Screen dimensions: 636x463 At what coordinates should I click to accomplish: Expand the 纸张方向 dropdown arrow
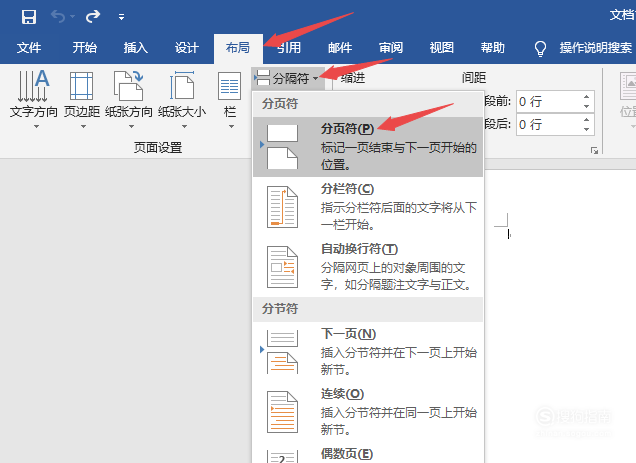(x=131, y=127)
